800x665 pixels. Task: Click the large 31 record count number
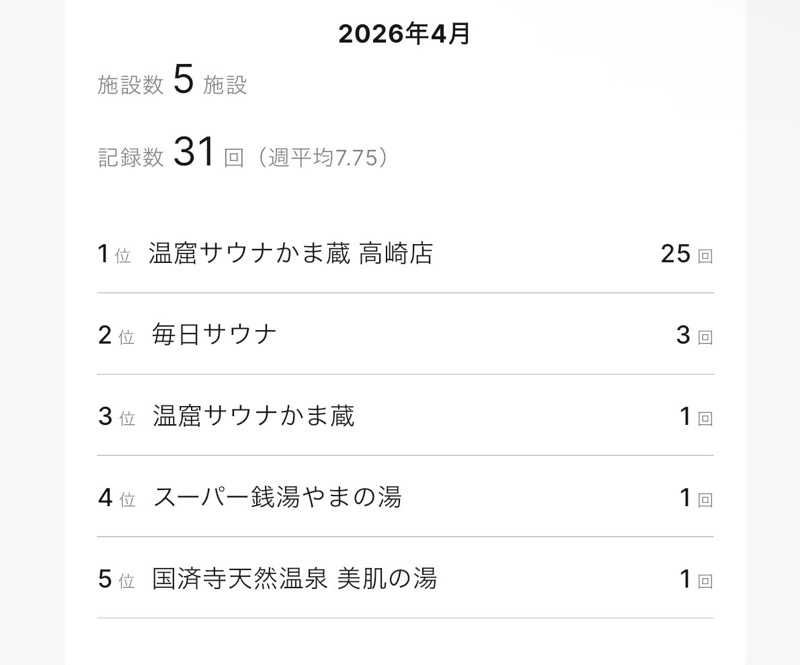click(193, 152)
